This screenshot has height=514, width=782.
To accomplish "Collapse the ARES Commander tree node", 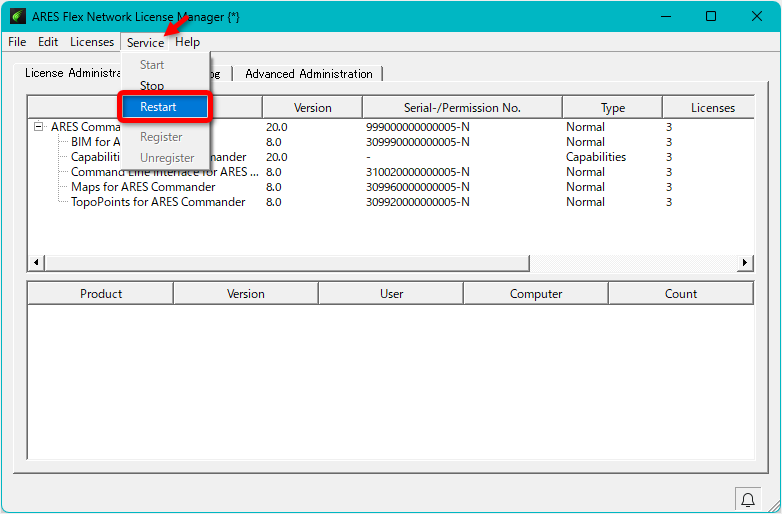I will 38,127.
